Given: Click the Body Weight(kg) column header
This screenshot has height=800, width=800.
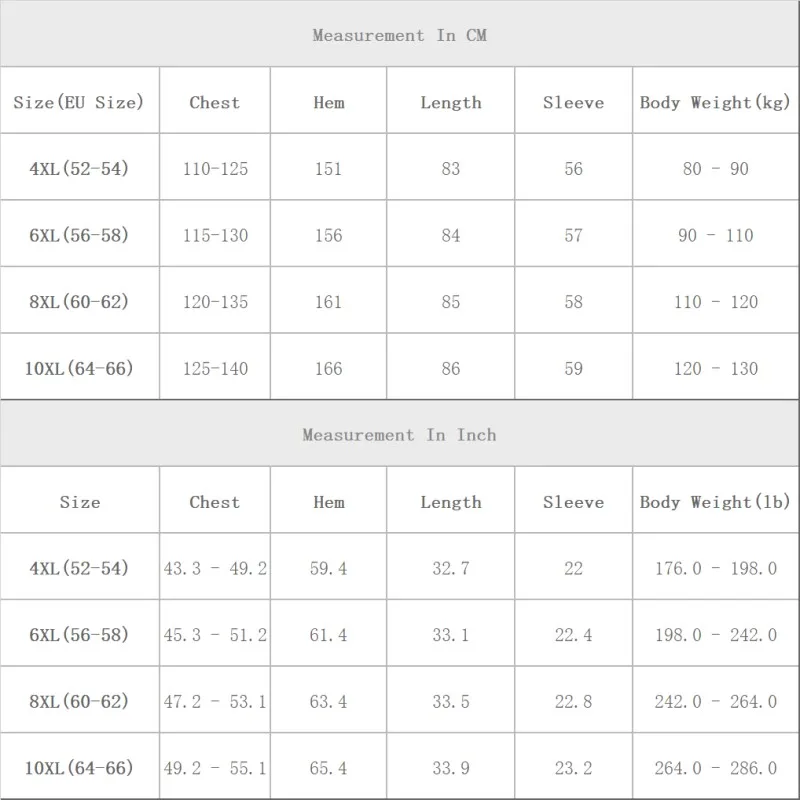Looking at the screenshot, I should click(715, 102).
